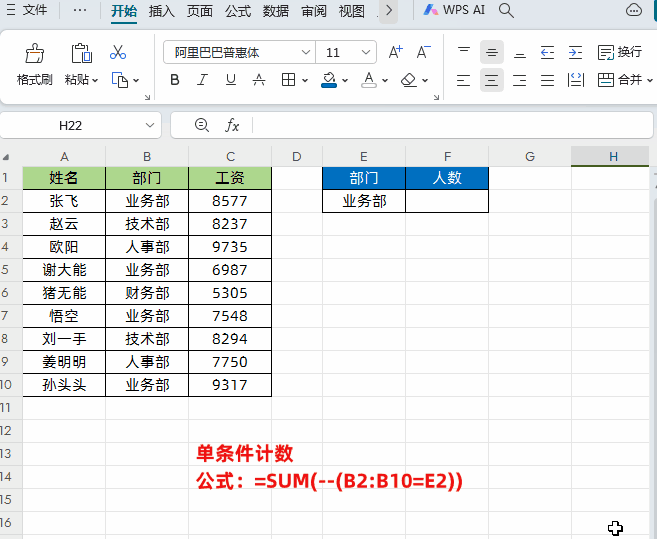Click into the formula bar input
The image size is (657, 539).
[452, 125]
